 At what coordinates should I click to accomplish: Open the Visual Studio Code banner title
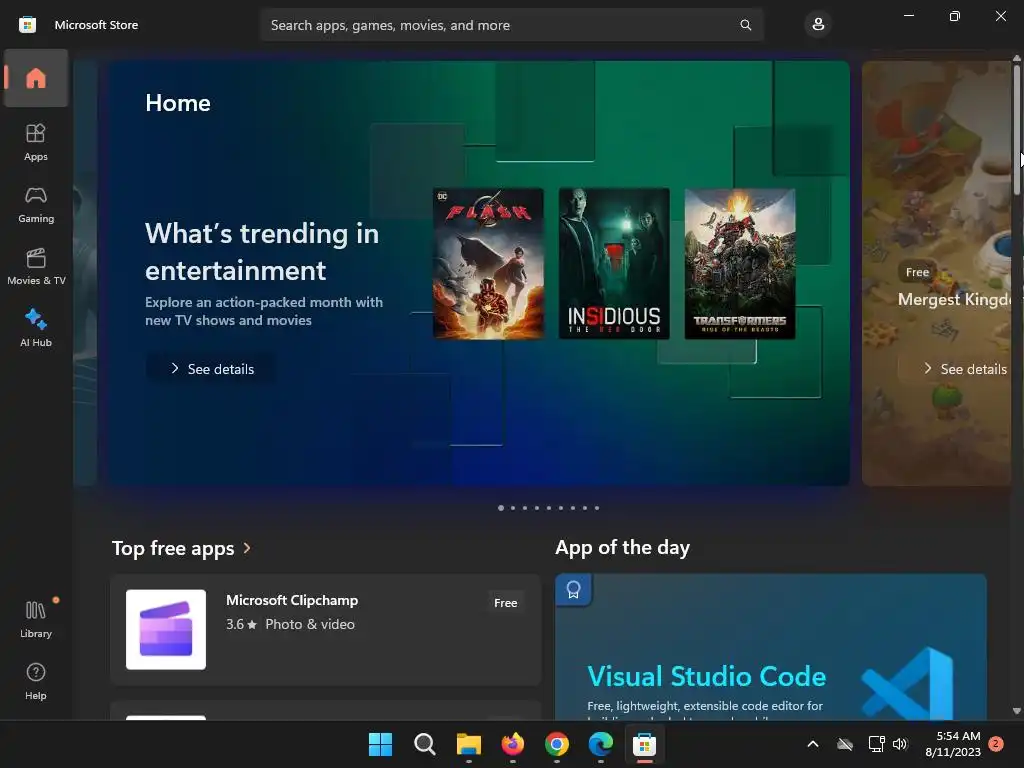(x=707, y=677)
